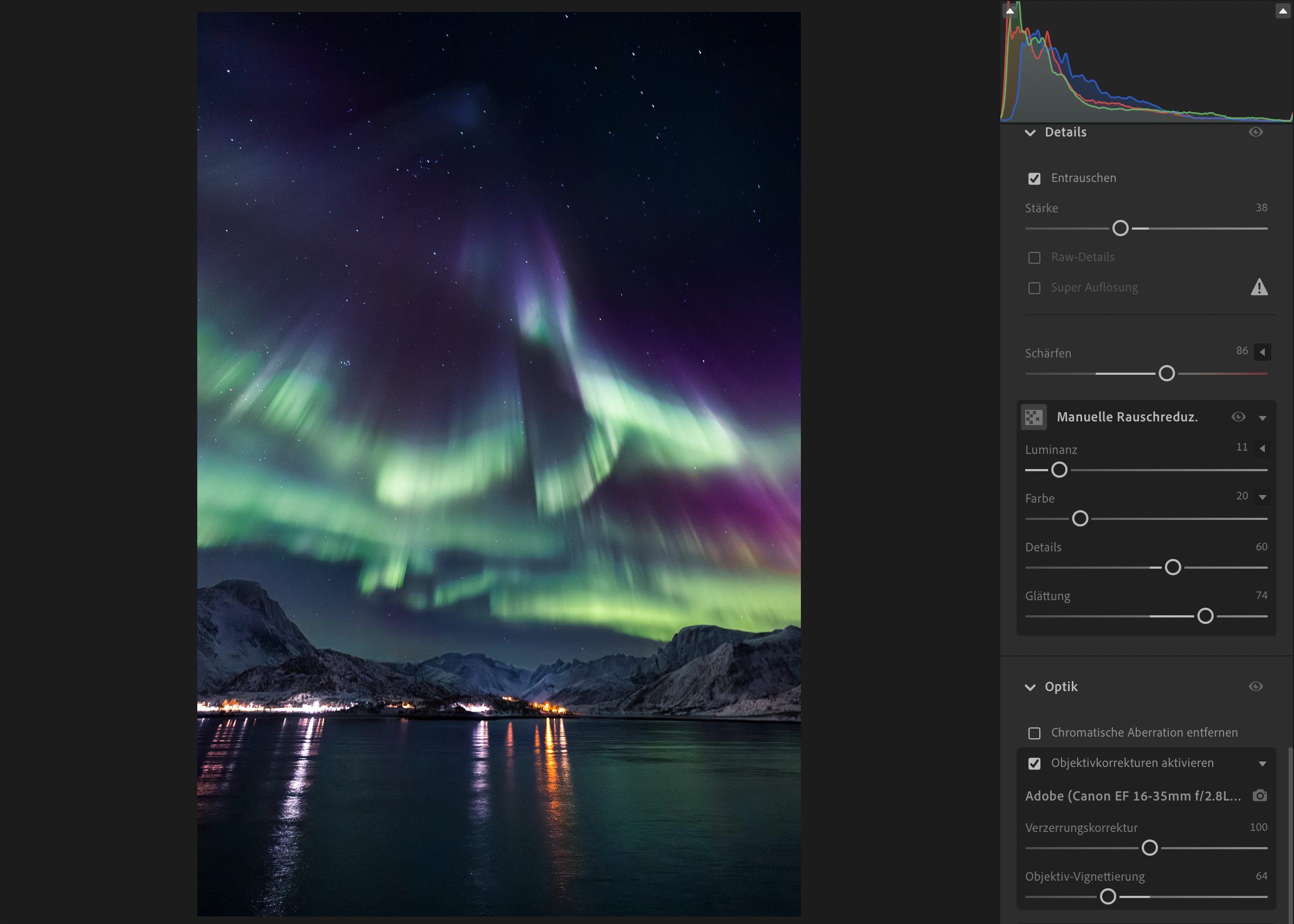The width and height of the screenshot is (1294, 924).
Task: Toggle the Optik panel eye icon
Action: pos(1256,687)
